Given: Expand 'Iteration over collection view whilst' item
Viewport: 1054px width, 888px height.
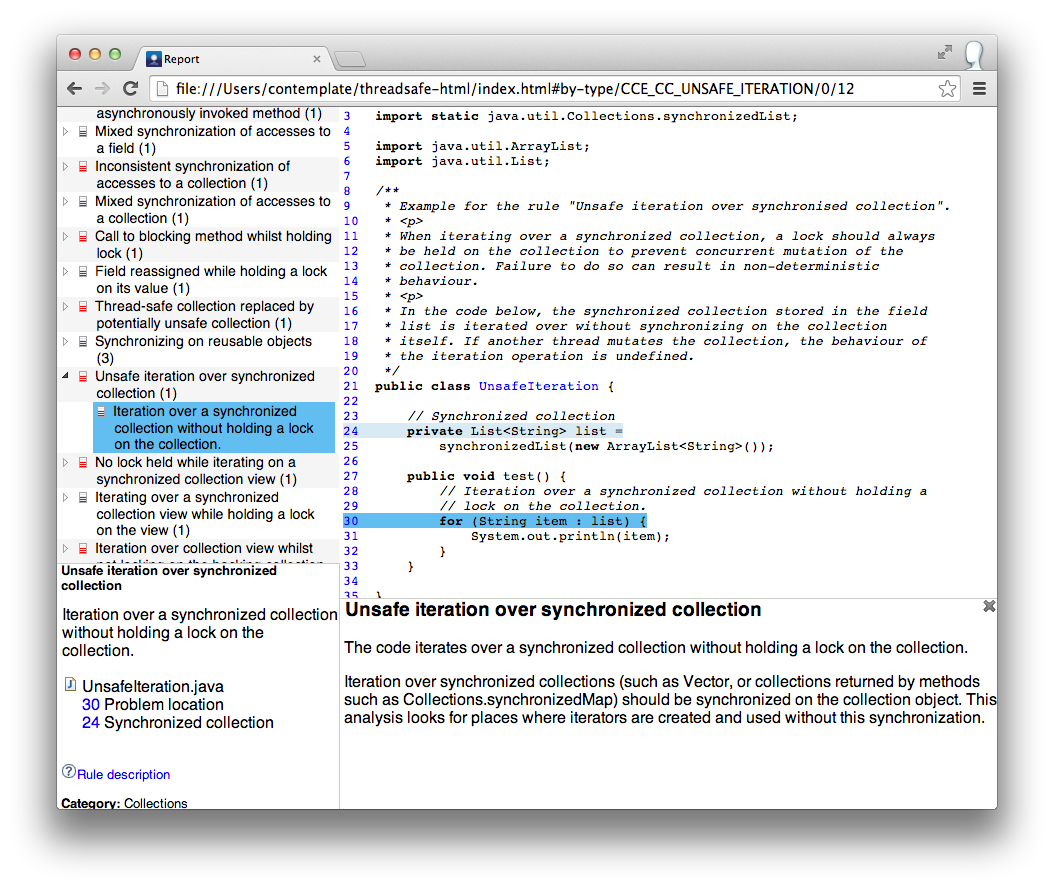Looking at the screenshot, I should point(65,549).
